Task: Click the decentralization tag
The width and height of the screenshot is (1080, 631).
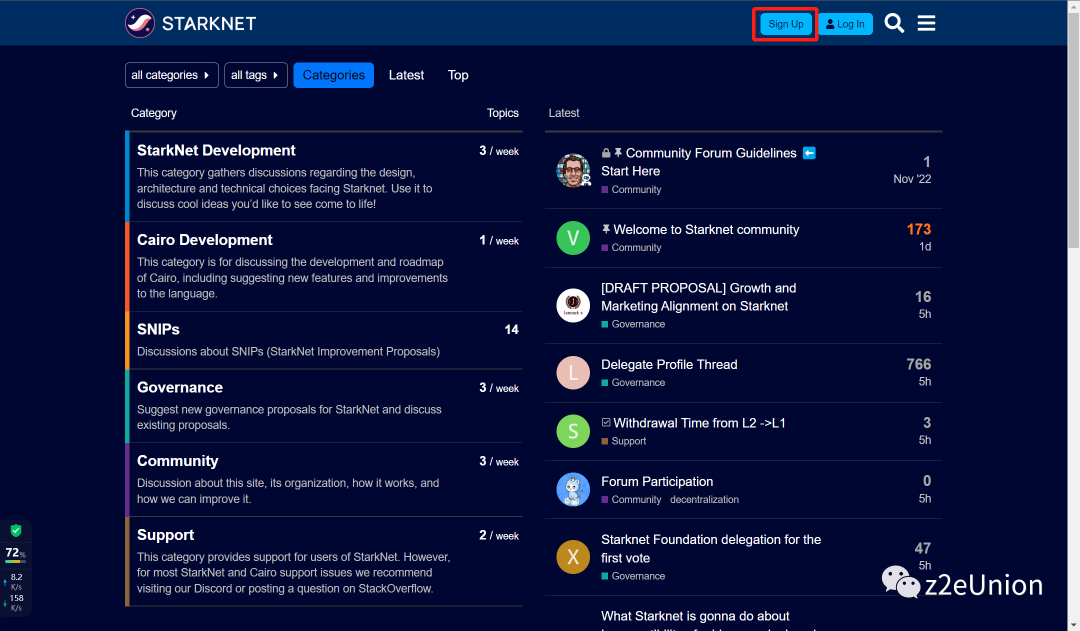Action: pos(704,499)
